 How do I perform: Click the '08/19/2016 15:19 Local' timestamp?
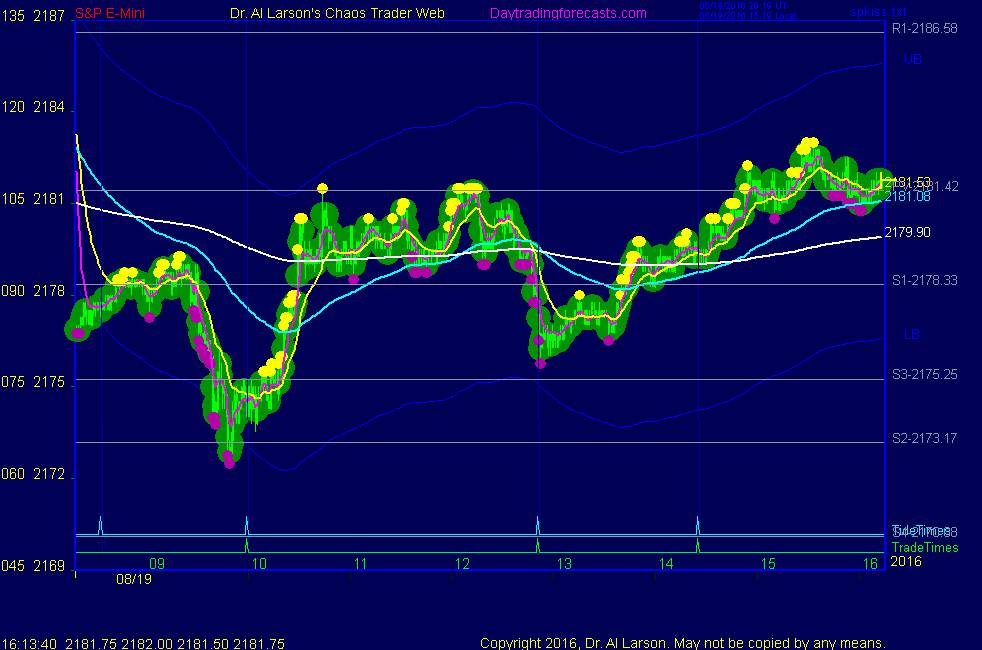(748, 16)
